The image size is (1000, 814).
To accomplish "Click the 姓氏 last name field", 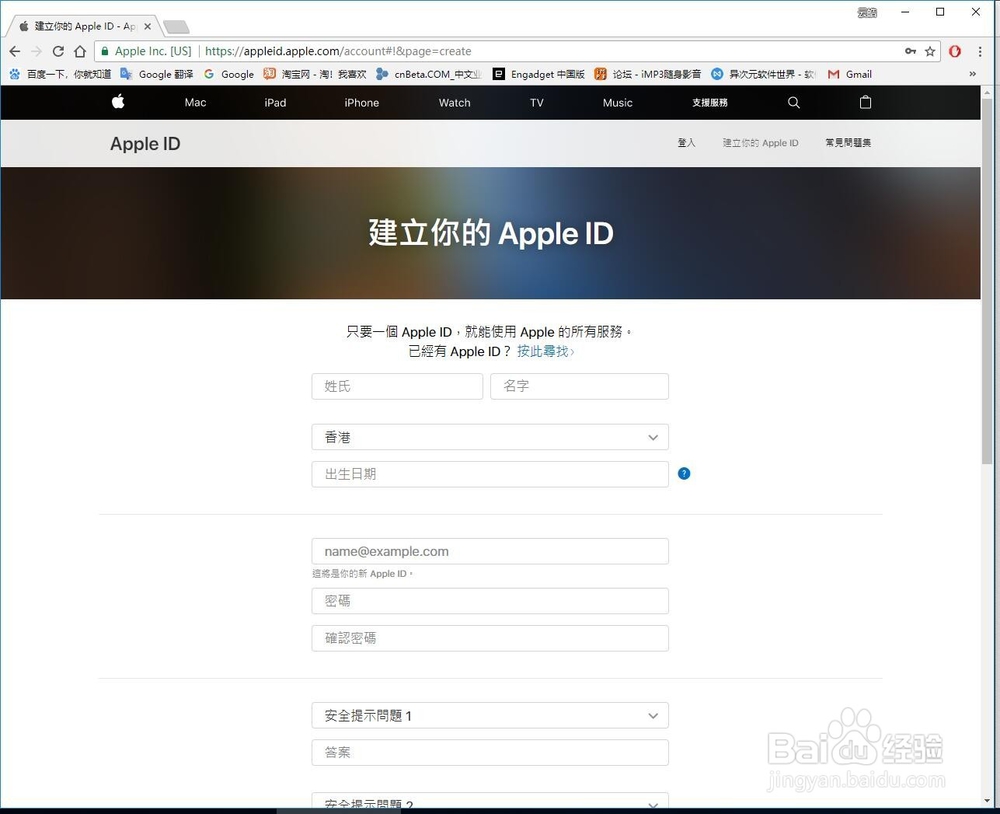I will 397,386.
